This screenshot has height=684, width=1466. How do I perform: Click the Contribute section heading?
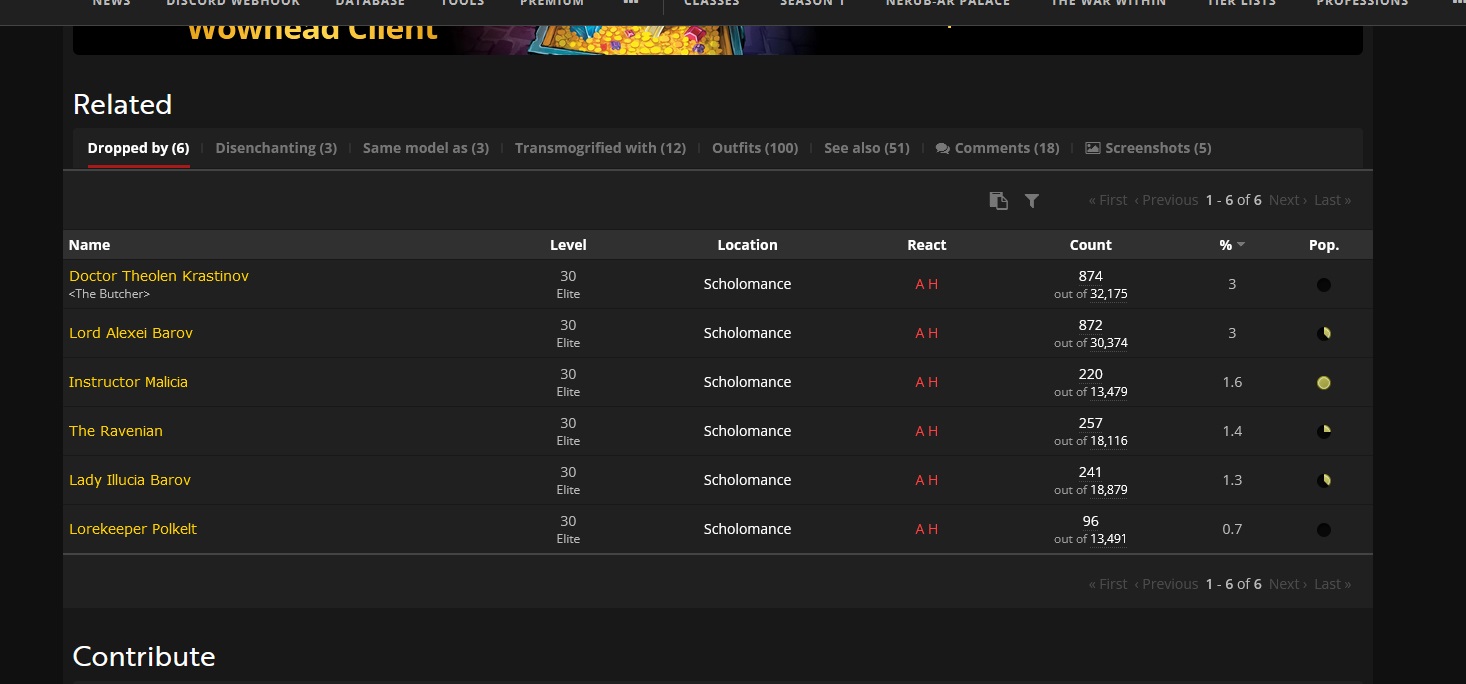144,657
